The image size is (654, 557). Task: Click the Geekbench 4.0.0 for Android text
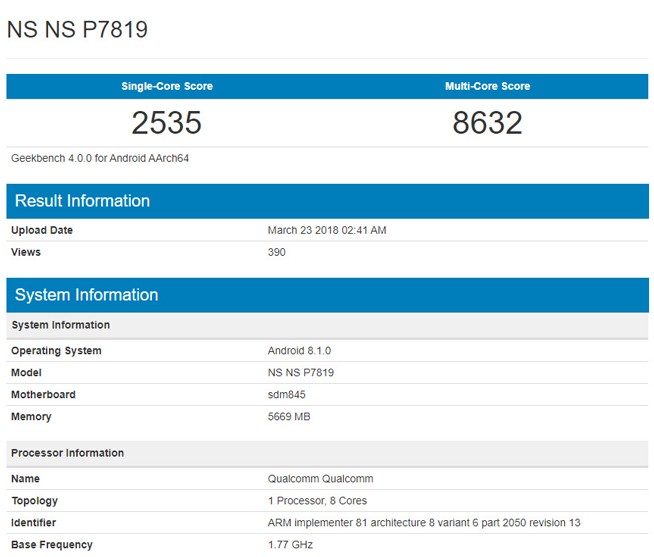(100, 158)
